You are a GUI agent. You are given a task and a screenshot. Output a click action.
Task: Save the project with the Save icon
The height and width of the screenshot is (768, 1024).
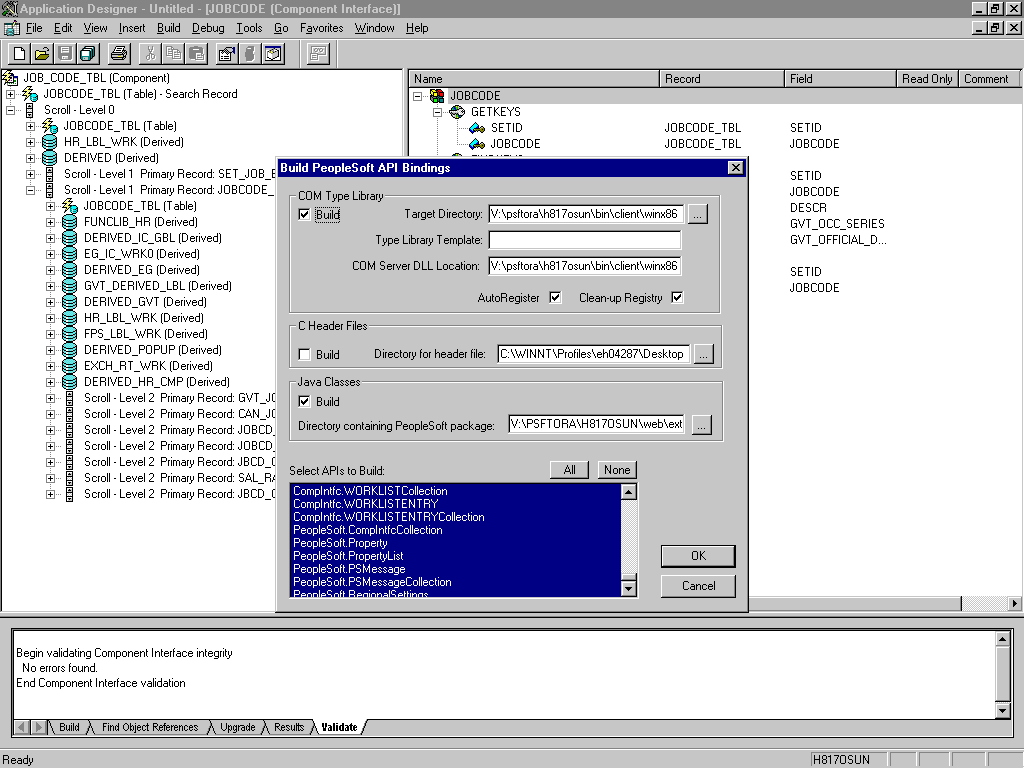64,54
